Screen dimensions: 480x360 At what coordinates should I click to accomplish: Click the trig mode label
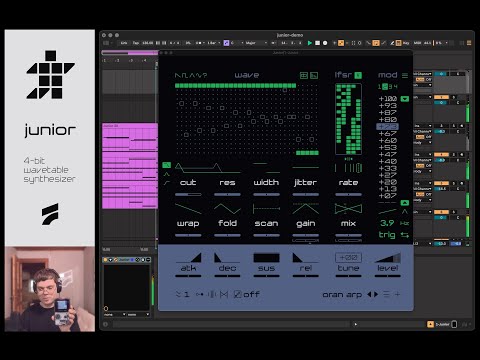tap(387, 235)
